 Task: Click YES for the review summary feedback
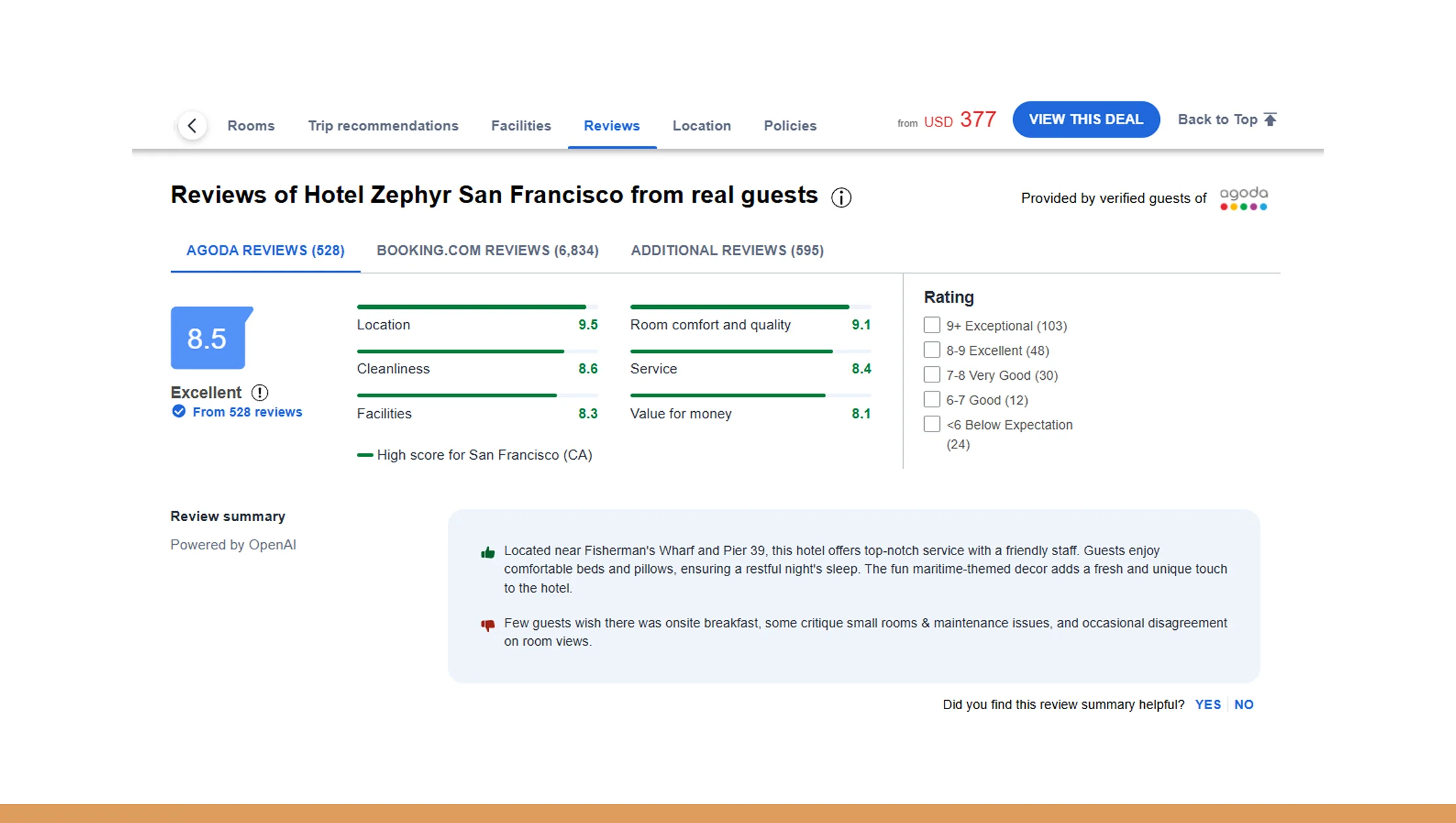(x=1208, y=704)
